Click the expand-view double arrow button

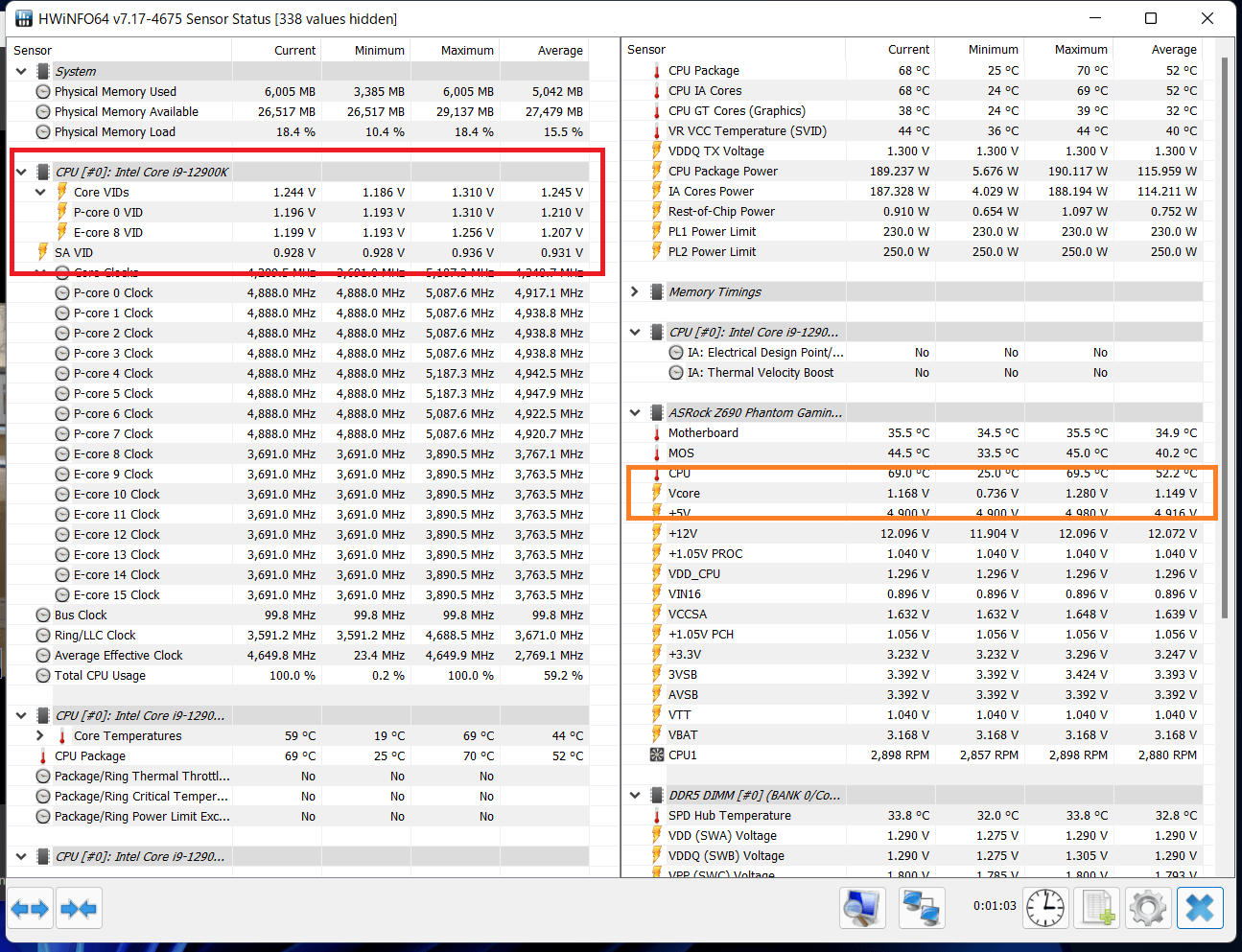[30, 908]
